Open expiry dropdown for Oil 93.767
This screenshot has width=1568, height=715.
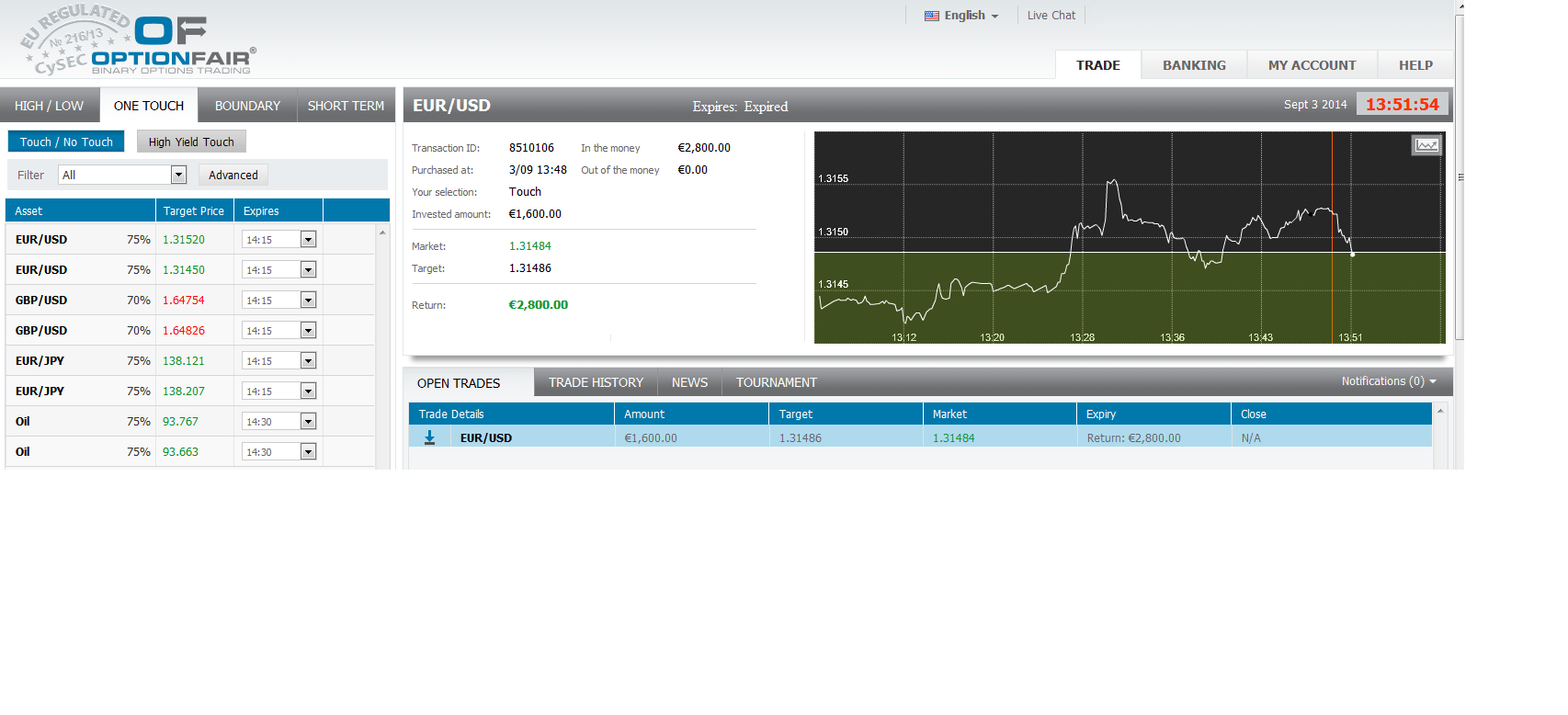coord(279,422)
